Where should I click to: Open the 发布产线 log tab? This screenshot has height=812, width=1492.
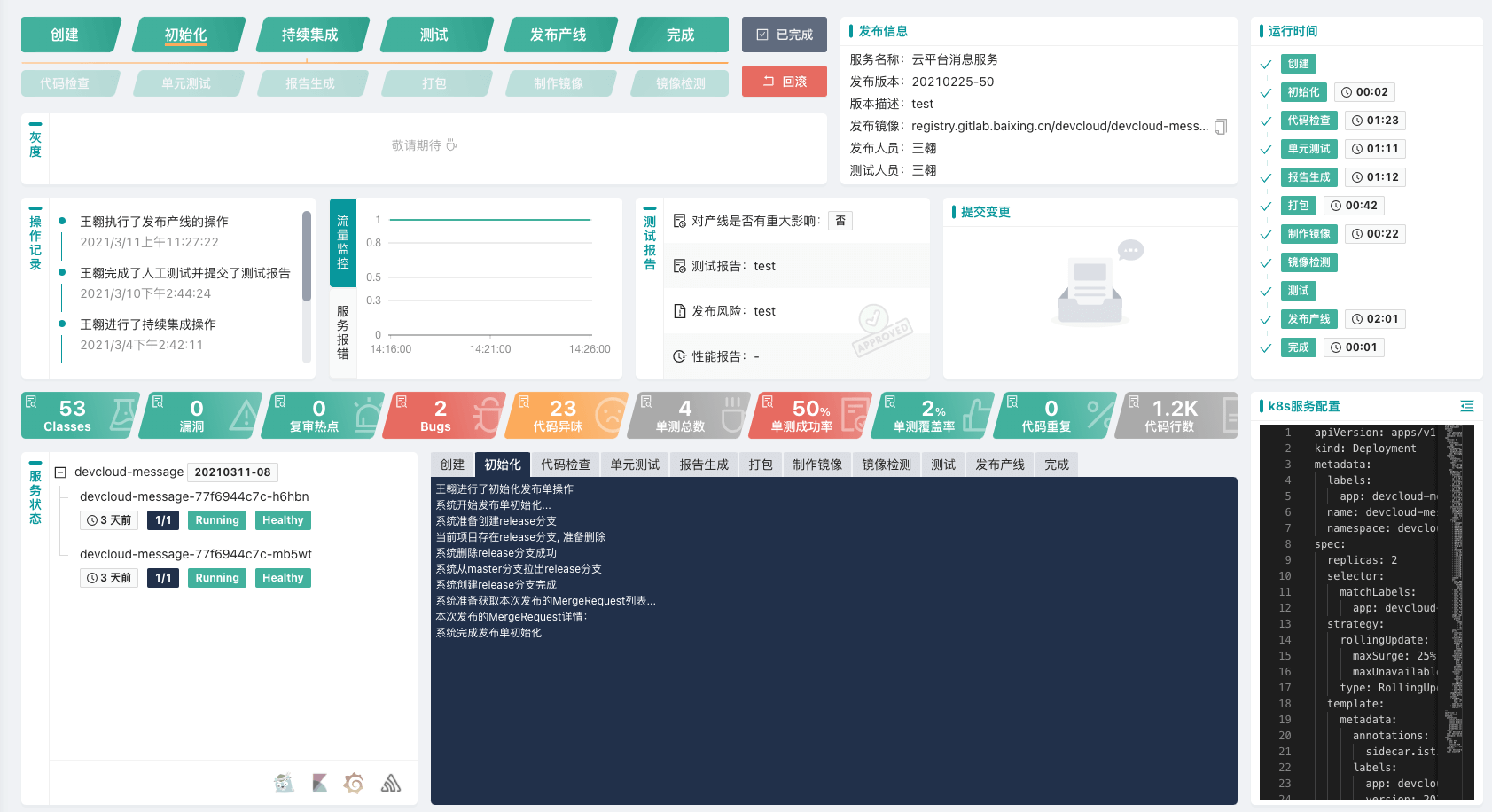coord(1000,465)
